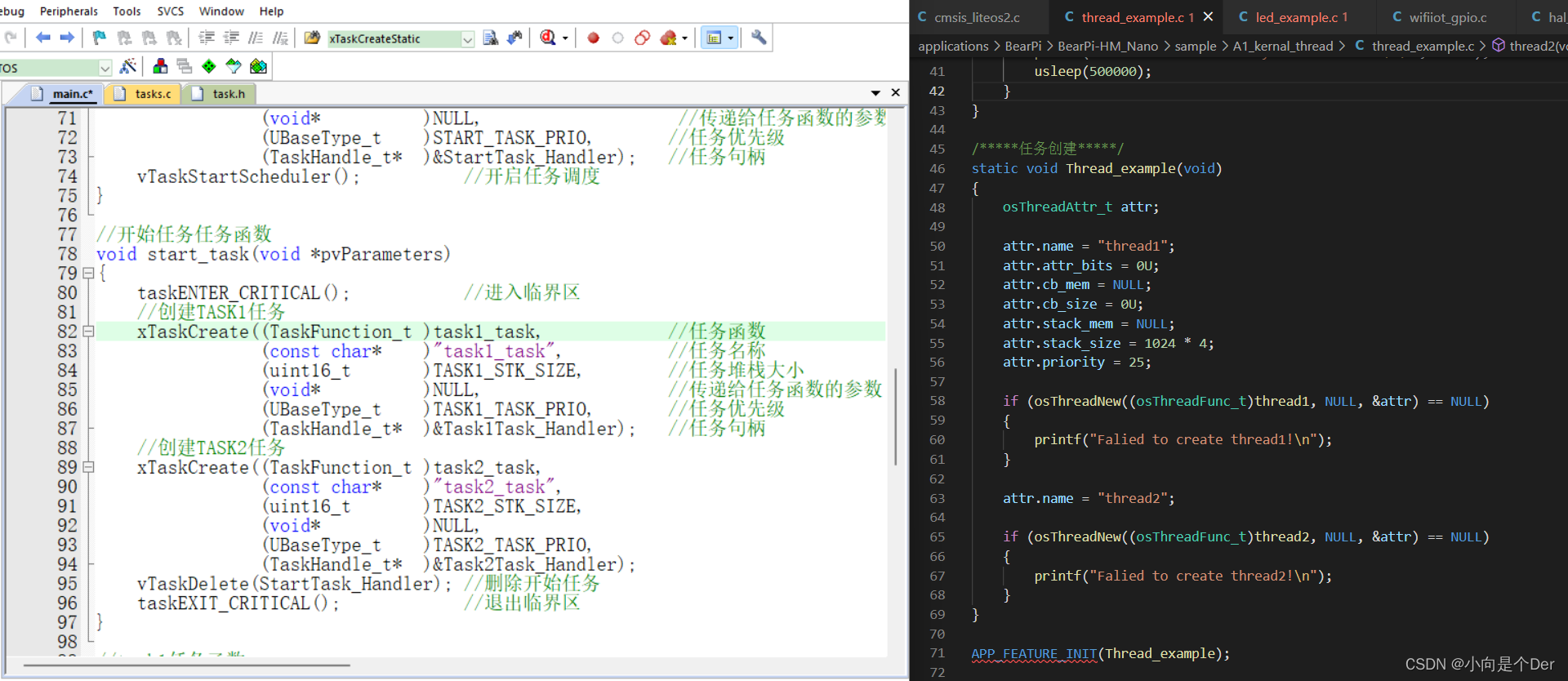Viewport: 1568px width, 681px height.
Task: Comment out the selected code
Action: click(256, 38)
